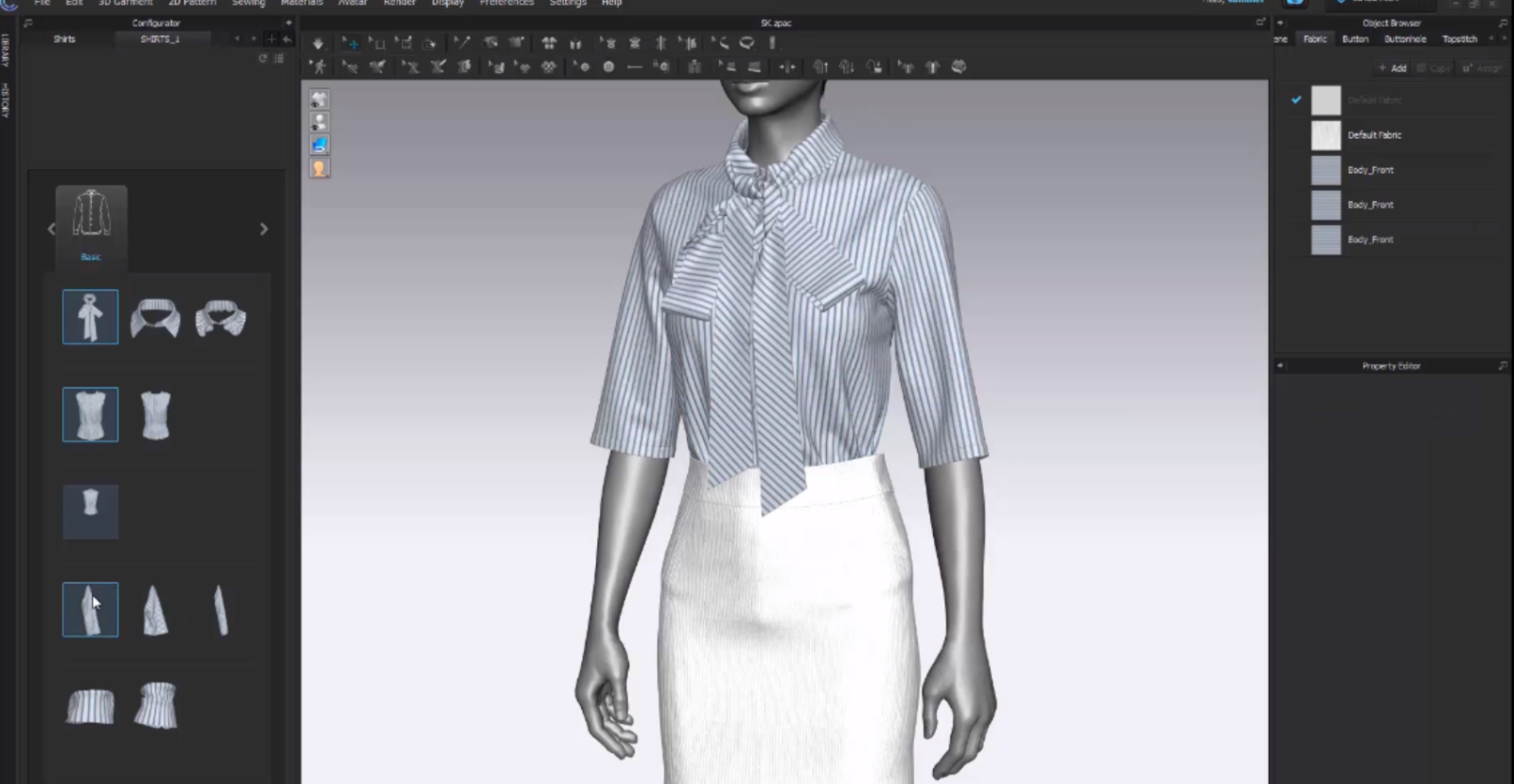Open the Buttonhole tab in Object Browser
The height and width of the screenshot is (784, 1514).
pyautogui.click(x=1405, y=39)
